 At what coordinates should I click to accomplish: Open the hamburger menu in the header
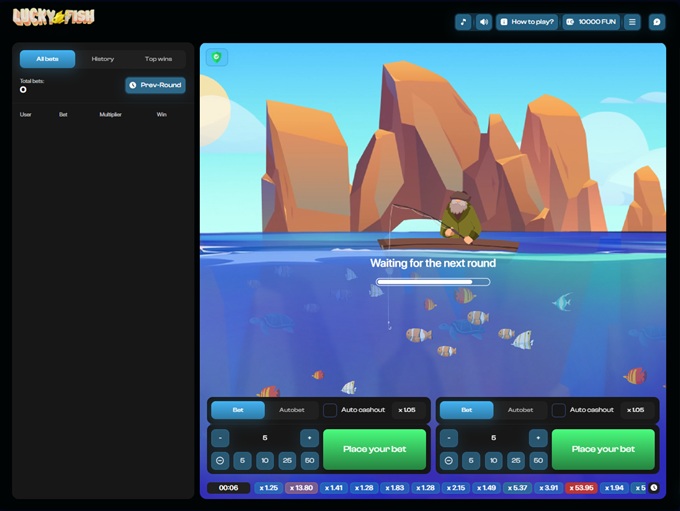tap(632, 22)
